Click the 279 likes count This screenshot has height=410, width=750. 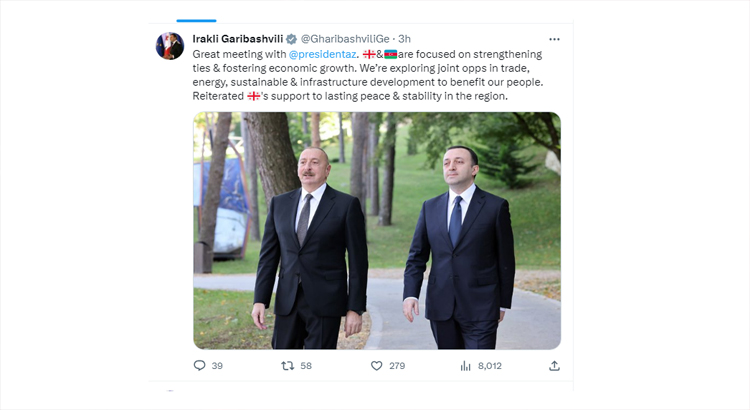397,366
